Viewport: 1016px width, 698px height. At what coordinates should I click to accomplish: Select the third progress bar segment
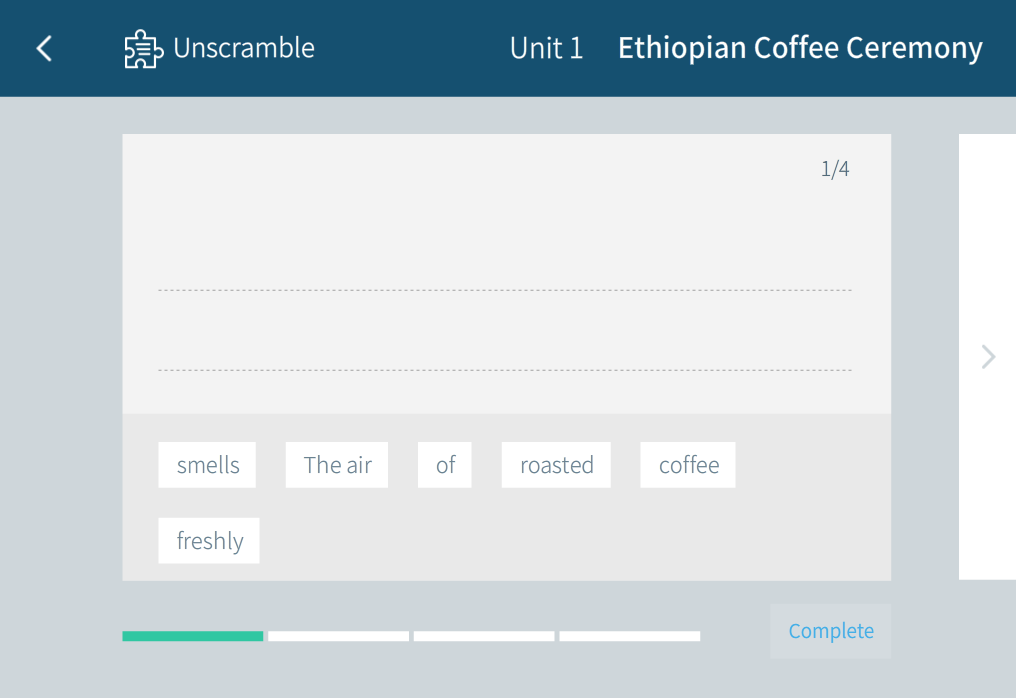[x=484, y=636]
